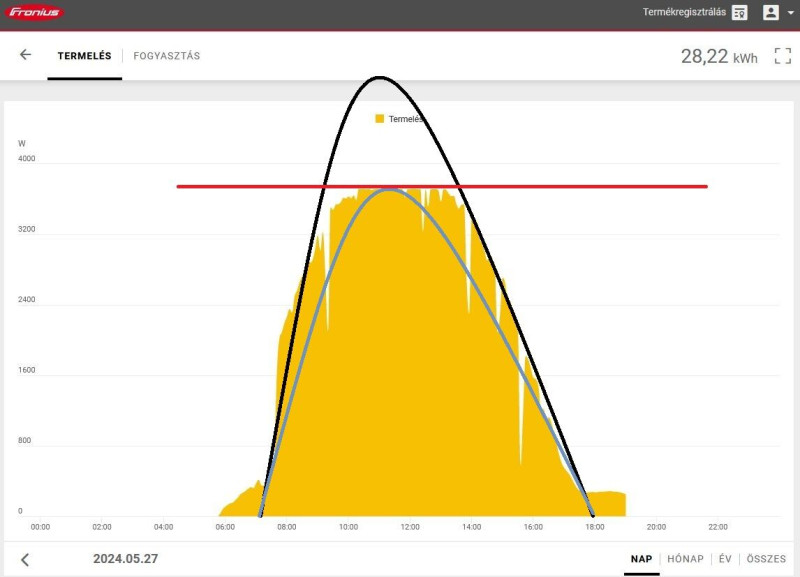This screenshot has width=800, height=577.
Task: Expand the account dropdown arrow
Action: click(790, 13)
